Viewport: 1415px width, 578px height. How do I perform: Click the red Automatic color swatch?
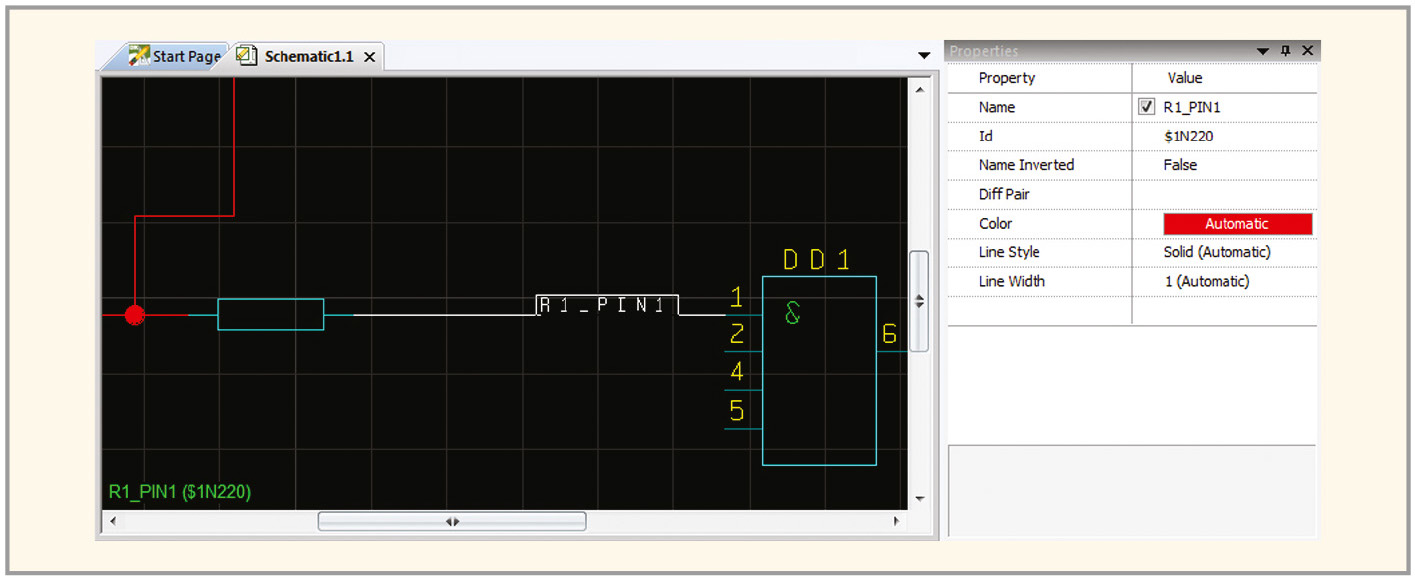[x=1237, y=224]
